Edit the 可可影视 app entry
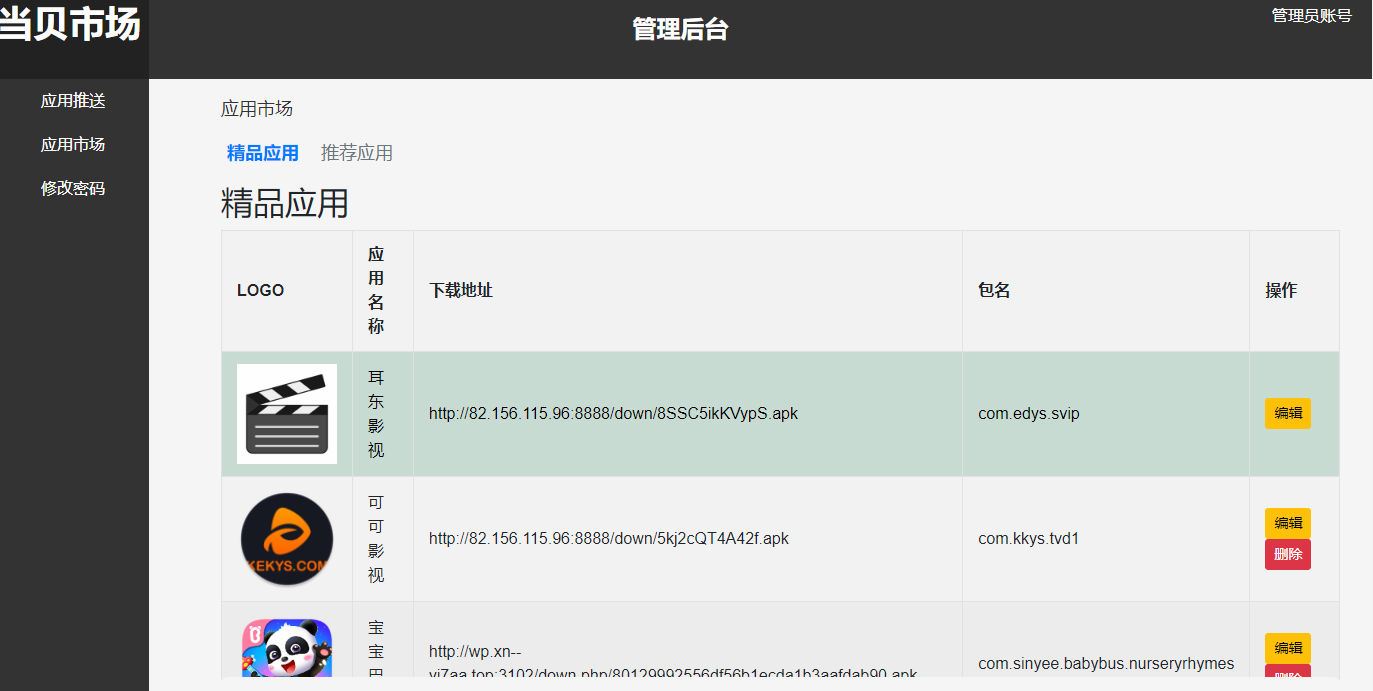Viewport: 1373px width, 691px height. 1287,522
